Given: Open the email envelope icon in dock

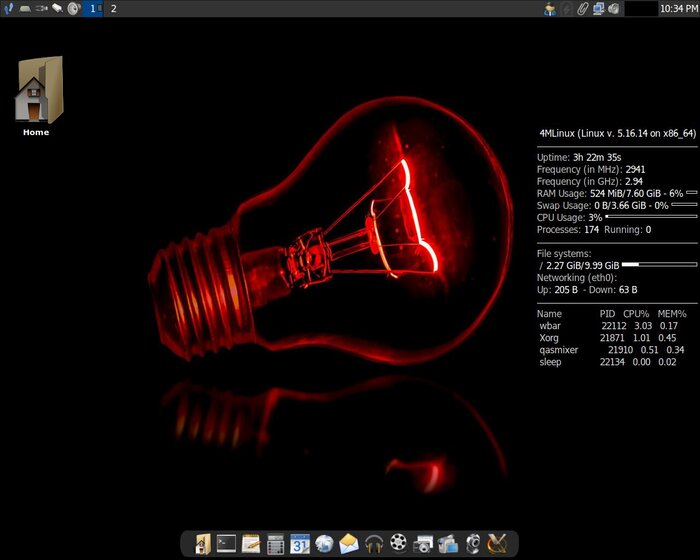Looking at the screenshot, I should [349, 544].
